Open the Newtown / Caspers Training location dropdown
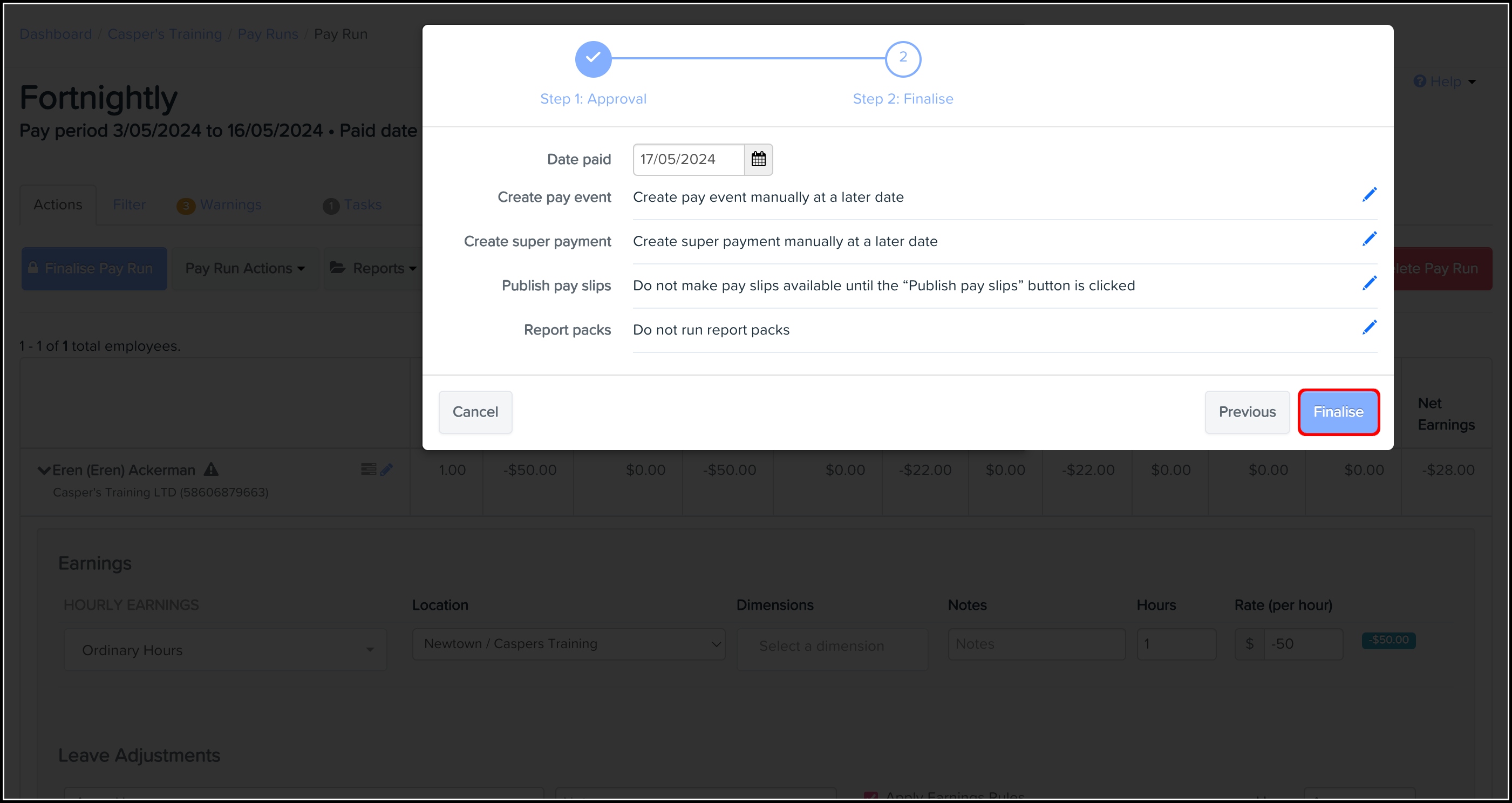The height and width of the screenshot is (803, 1512). point(568,644)
